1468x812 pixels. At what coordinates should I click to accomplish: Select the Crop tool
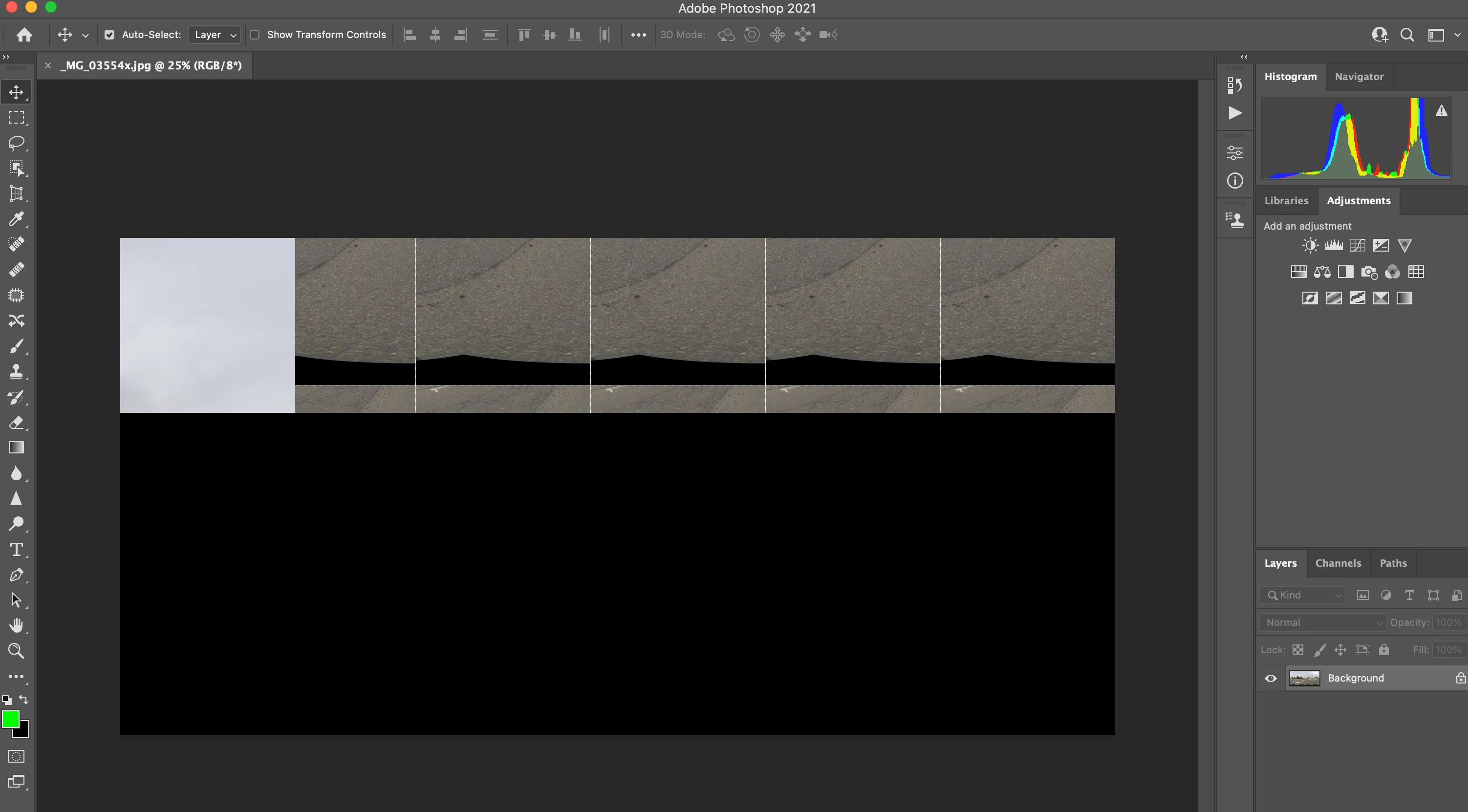(x=16, y=194)
